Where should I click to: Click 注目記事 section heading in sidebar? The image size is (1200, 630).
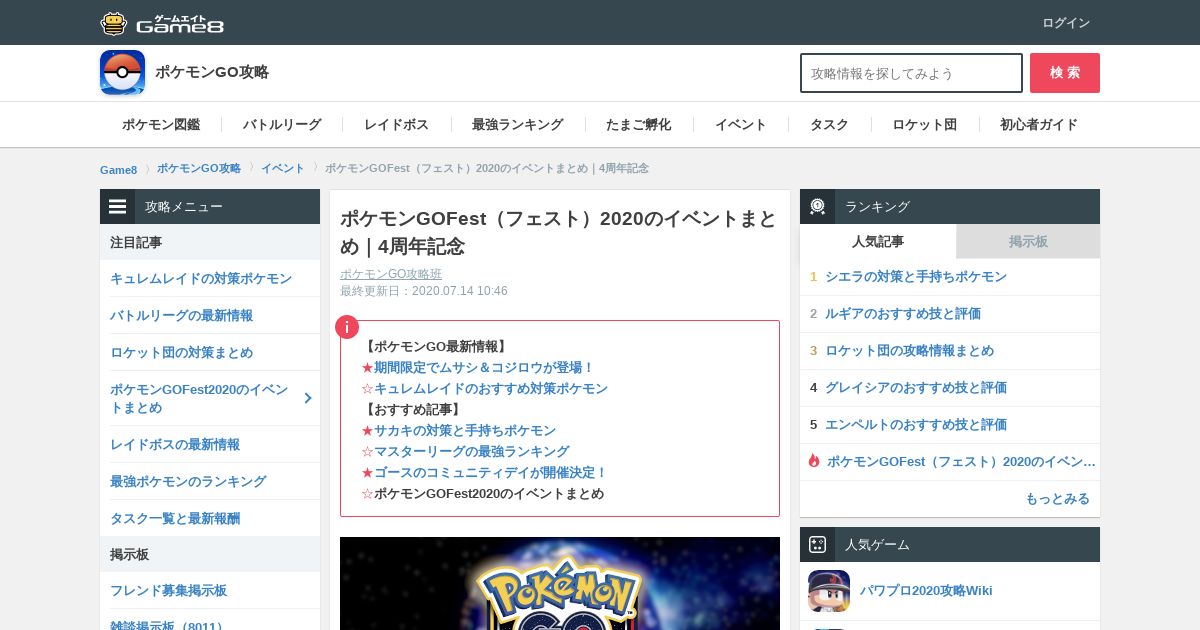(136, 242)
